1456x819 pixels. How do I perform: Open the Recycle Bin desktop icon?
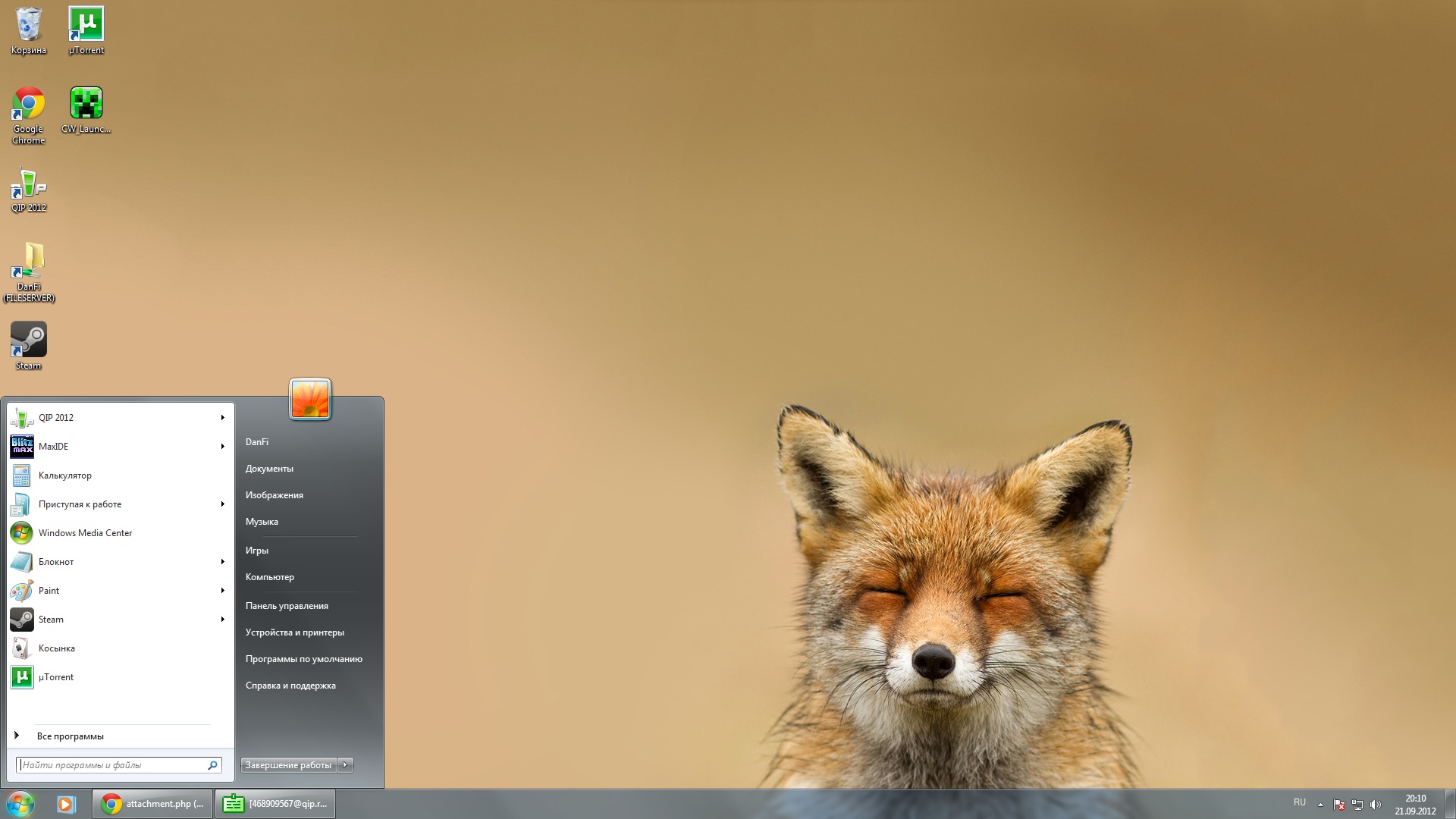(x=29, y=26)
